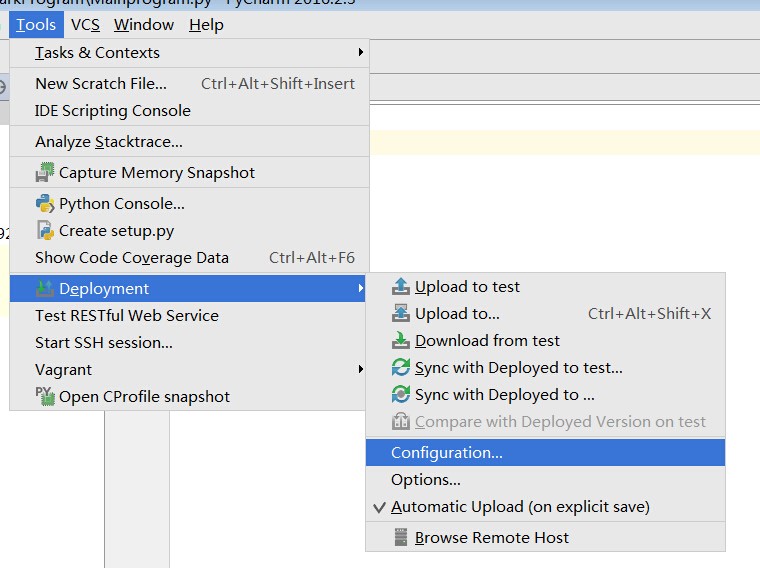Select Start SSH session...
Image resolution: width=760 pixels, height=568 pixels.
click(188, 343)
